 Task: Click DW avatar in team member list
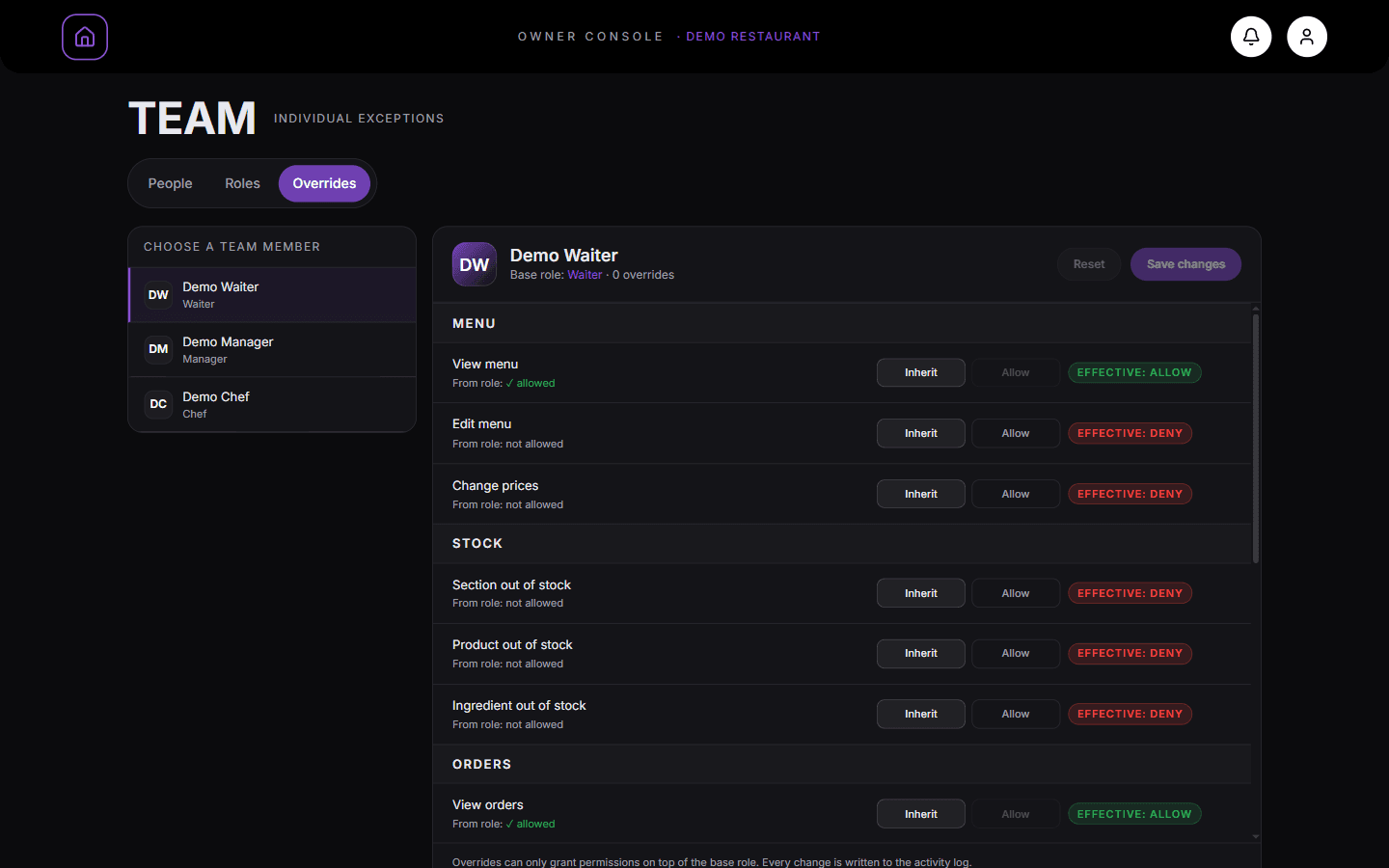[x=158, y=295]
